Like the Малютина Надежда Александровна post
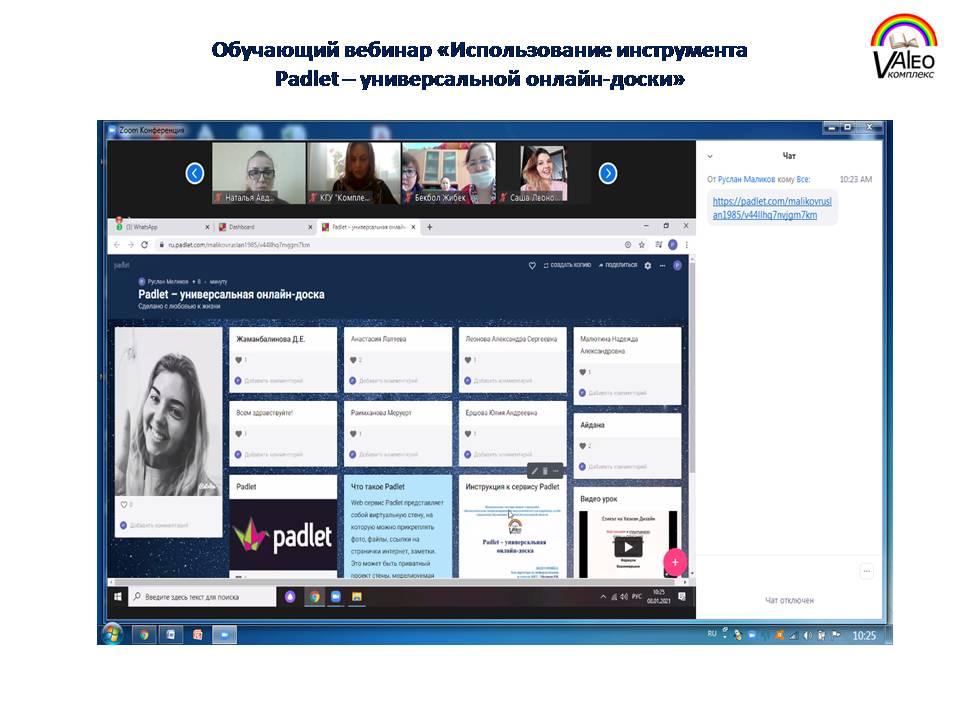The height and width of the screenshot is (720, 960). click(x=582, y=372)
